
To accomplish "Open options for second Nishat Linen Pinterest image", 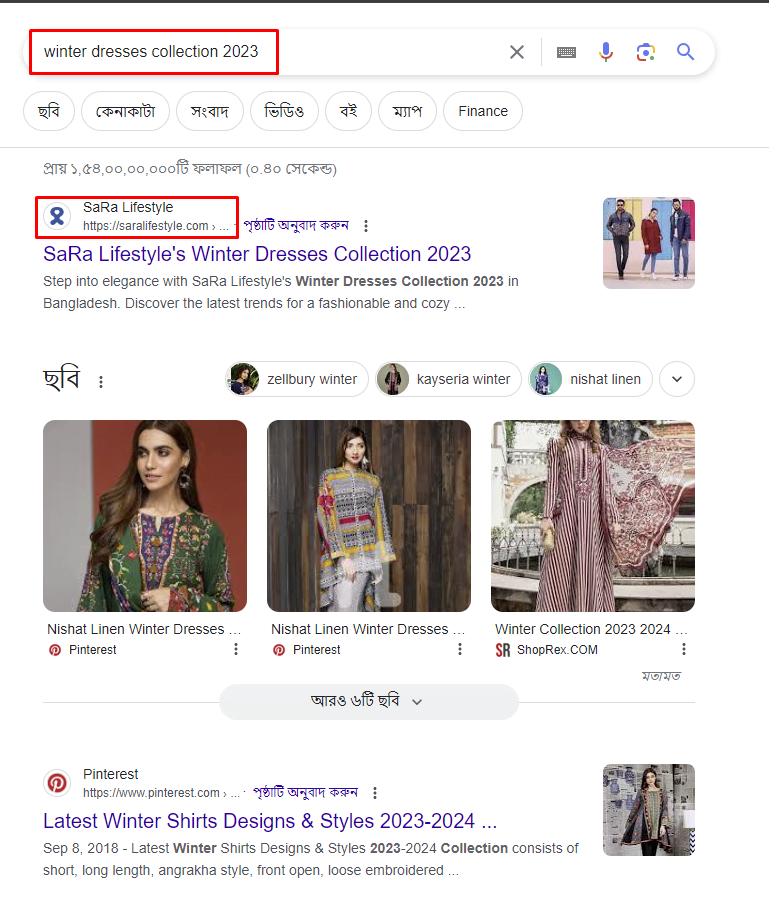I will [460, 649].
